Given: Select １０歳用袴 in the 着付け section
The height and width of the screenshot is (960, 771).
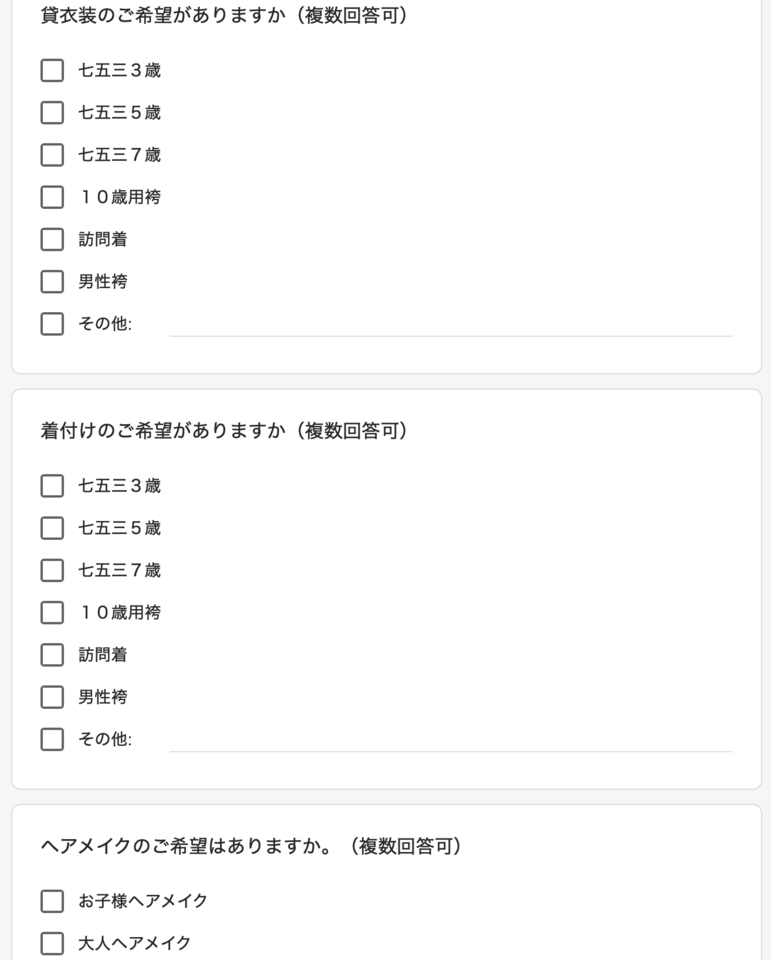Looking at the screenshot, I should click(52, 613).
